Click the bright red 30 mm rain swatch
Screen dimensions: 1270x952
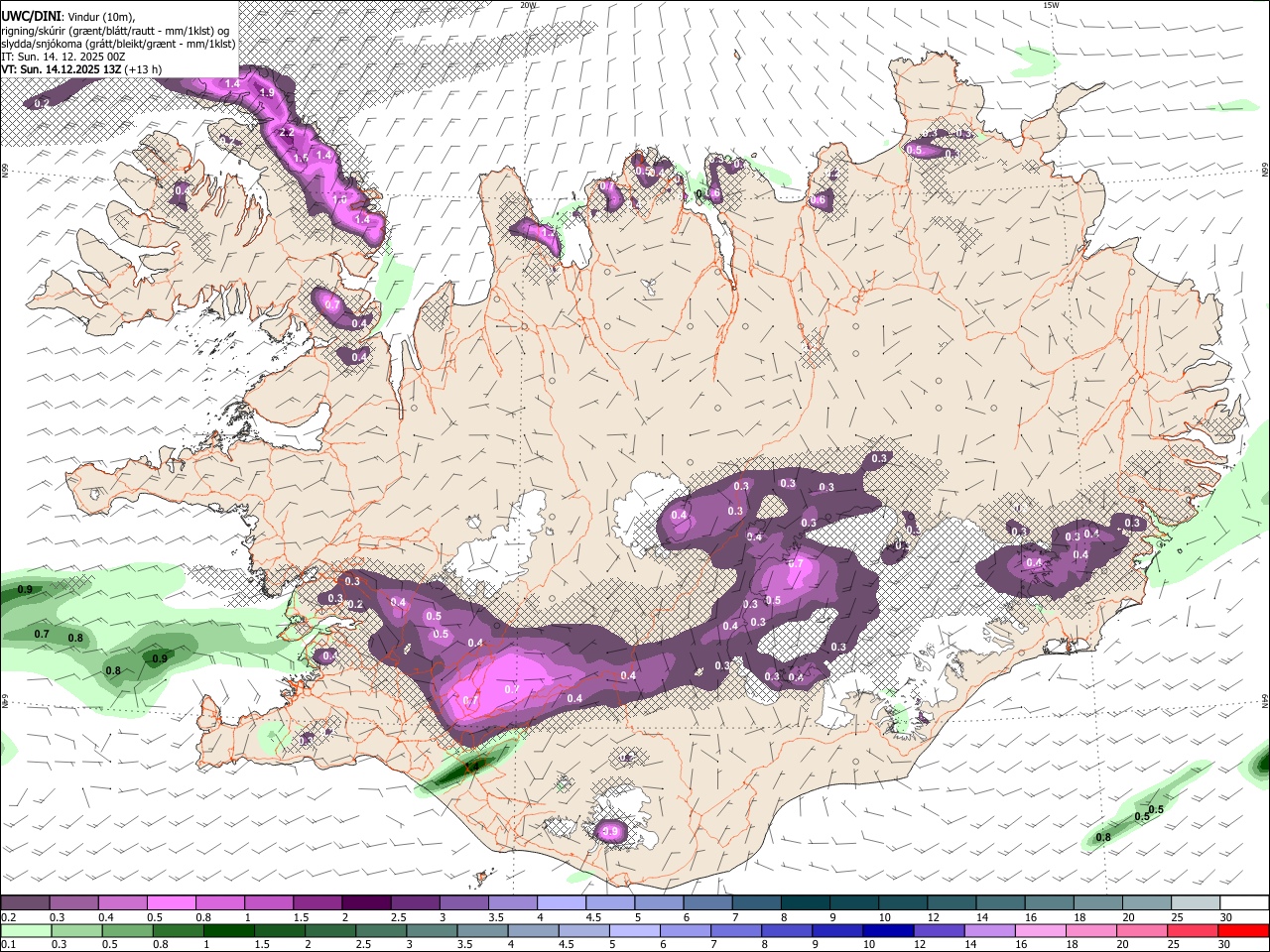click(x=1243, y=930)
